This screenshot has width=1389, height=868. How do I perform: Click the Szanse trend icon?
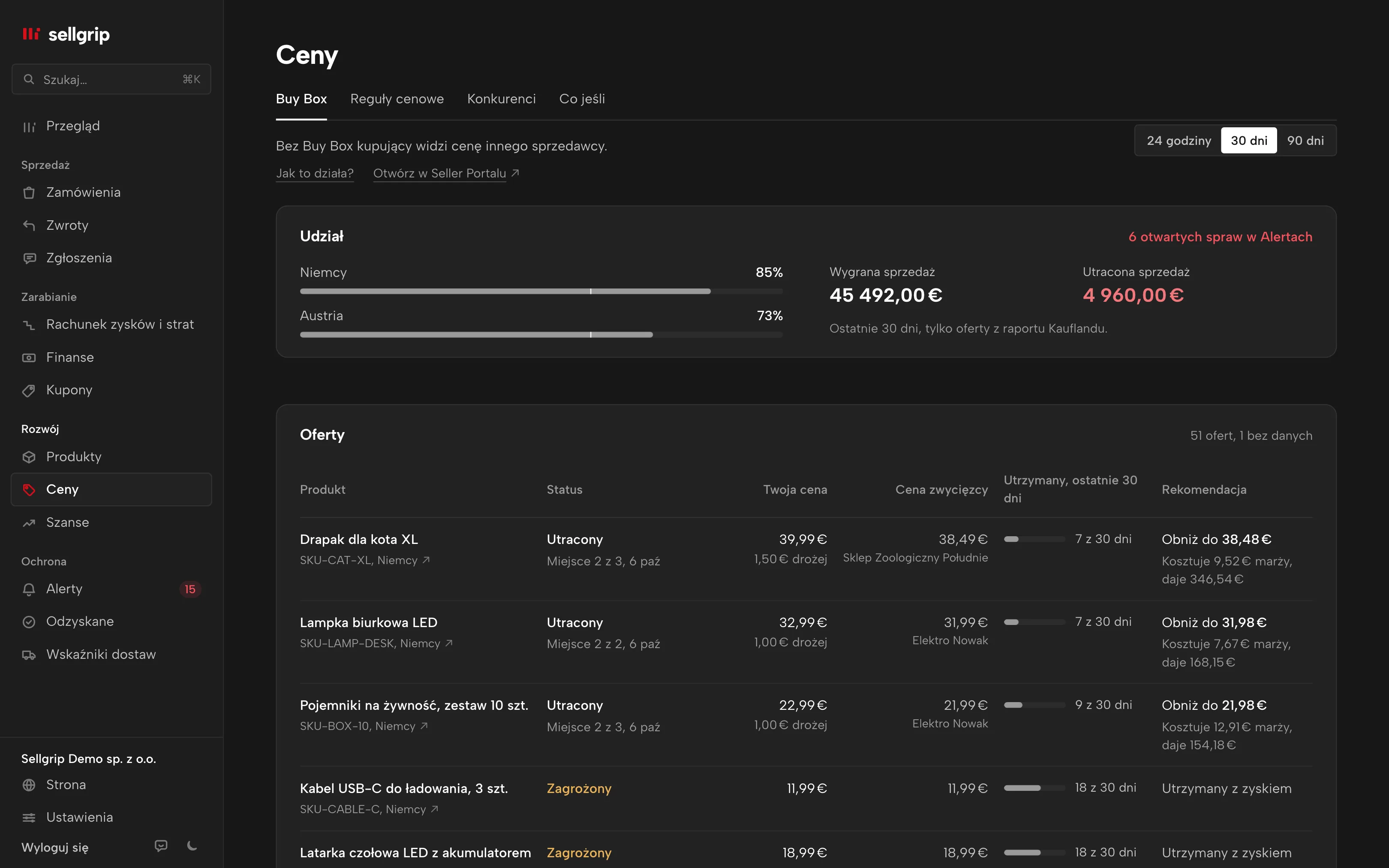(29, 523)
